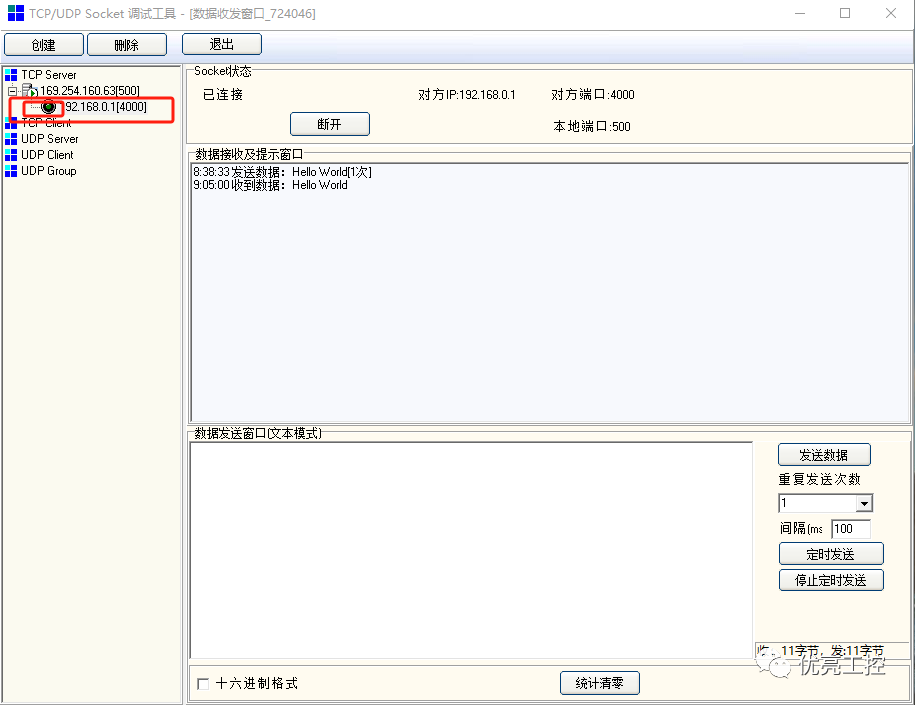Click the 间隔 interval field showing 100
Viewport: 915px width, 705px height.
[x=851, y=529]
